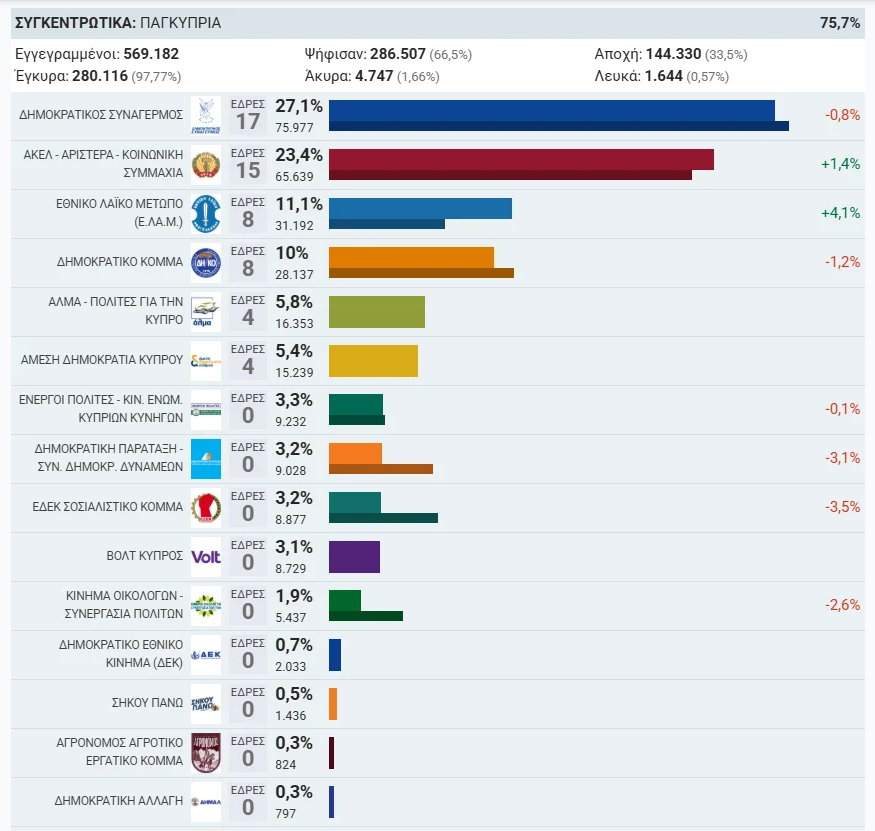Click the +4,1% change for Ε.ΛΑ.Μ.

pos(840,213)
